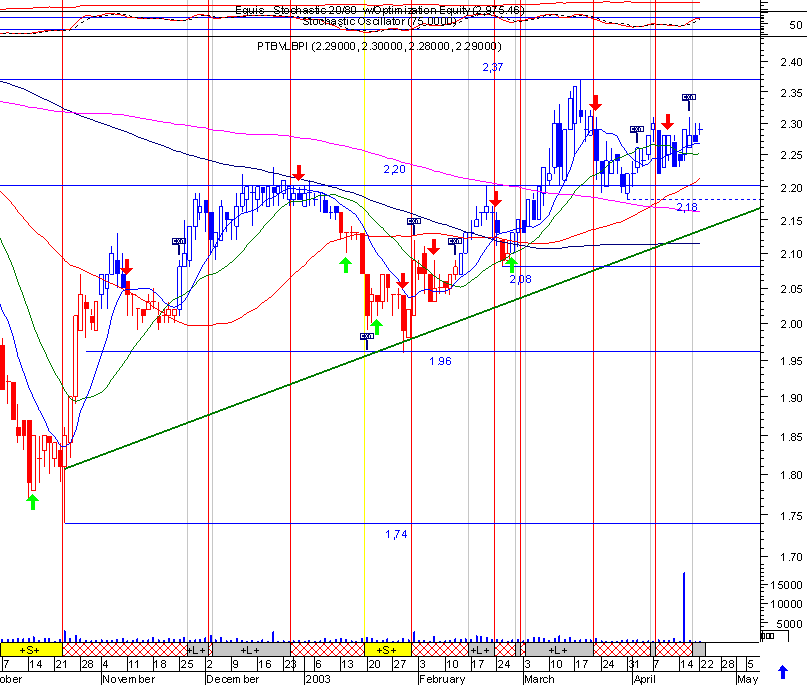Image resolution: width=807 pixels, height=685 pixels.
Task: Select the 50 stochastic axis value
Action: pyautogui.click(x=796, y=25)
